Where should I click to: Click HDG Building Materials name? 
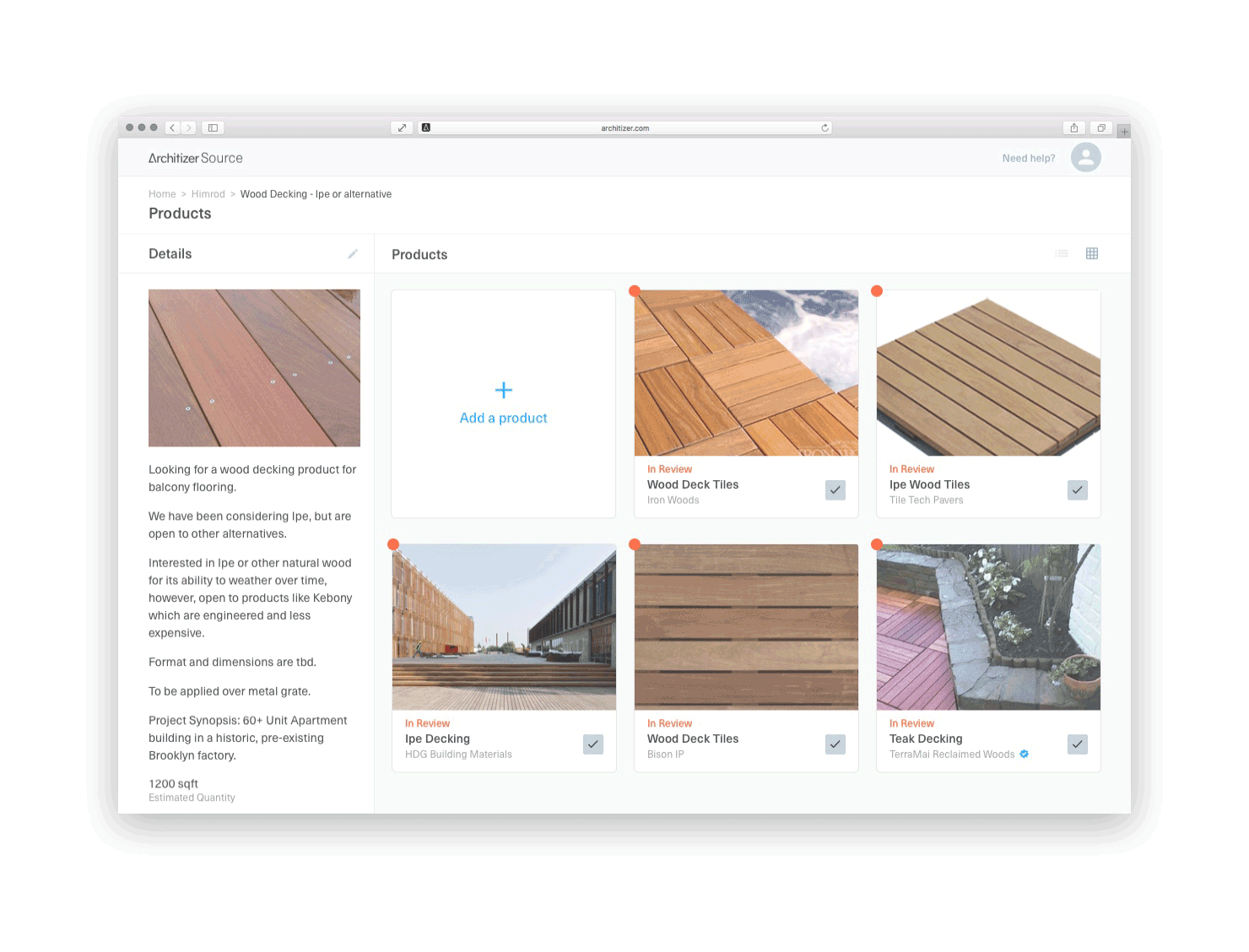pos(458,755)
